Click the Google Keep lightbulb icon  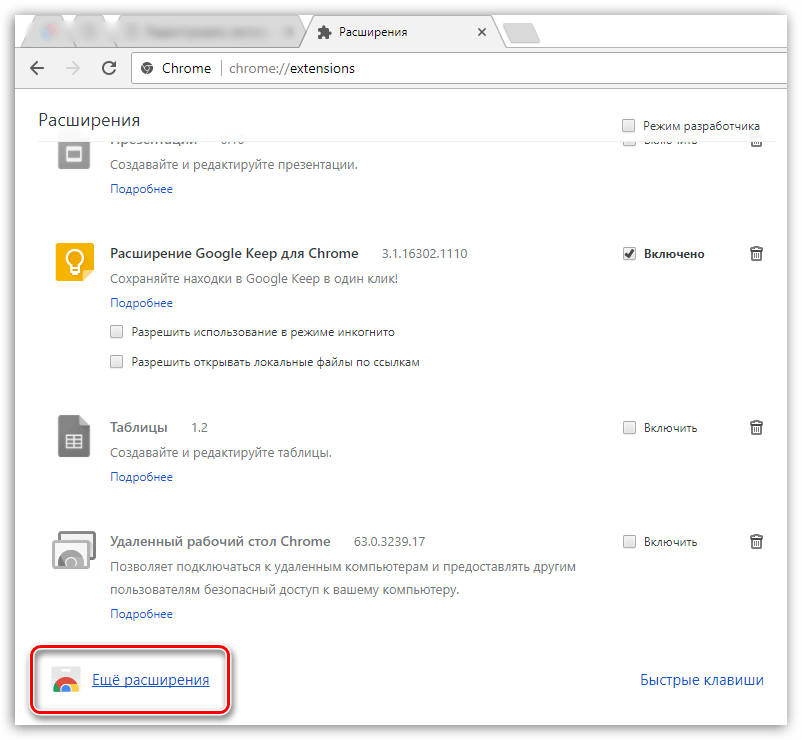point(74,262)
